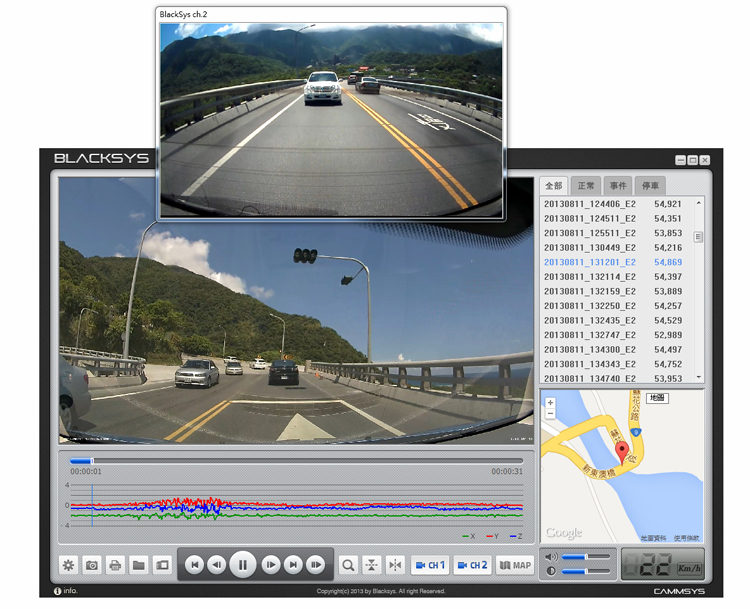Take a snapshot with the camera icon
The image size is (750, 609).
(x=91, y=565)
